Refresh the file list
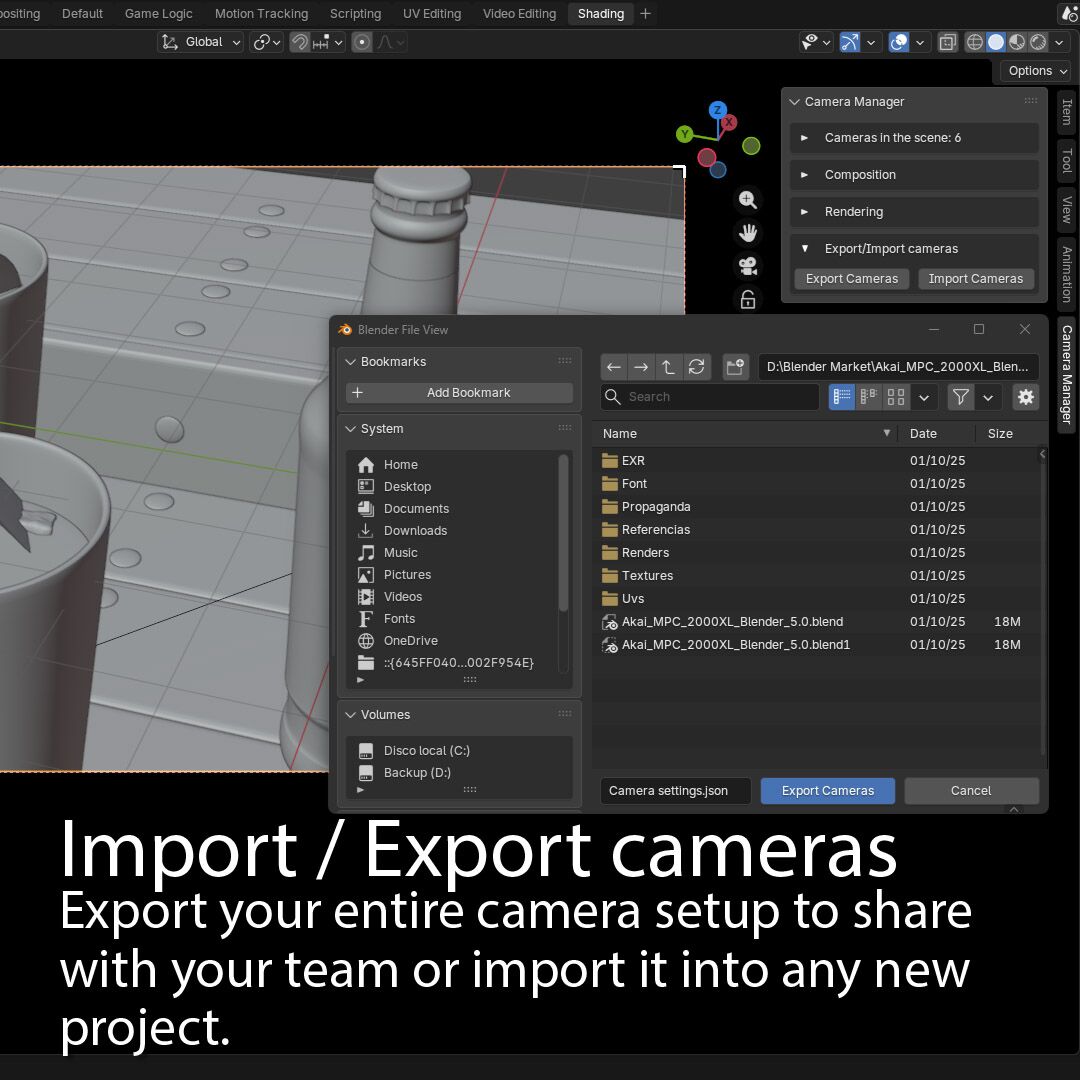The width and height of the screenshot is (1080, 1080). (x=696, y=367)
